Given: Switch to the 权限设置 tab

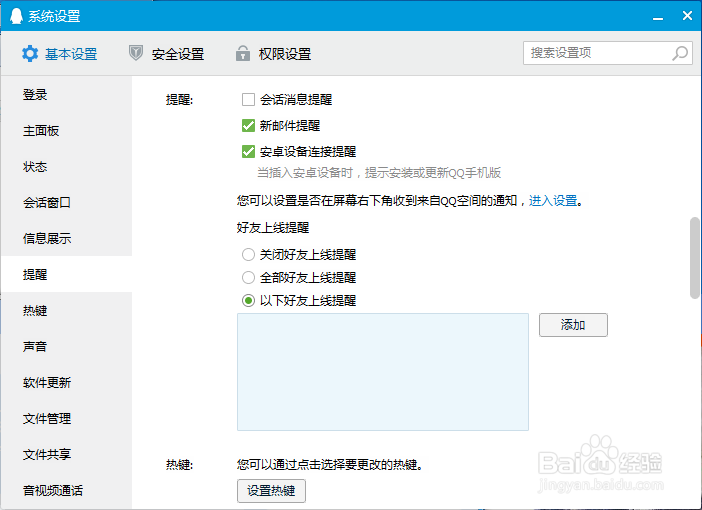Looking at the screenshot, I should (274, 54).
